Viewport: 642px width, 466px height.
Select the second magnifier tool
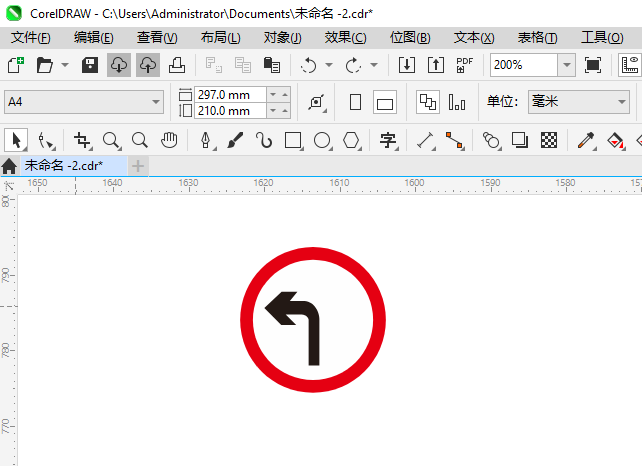click(140, 140)
